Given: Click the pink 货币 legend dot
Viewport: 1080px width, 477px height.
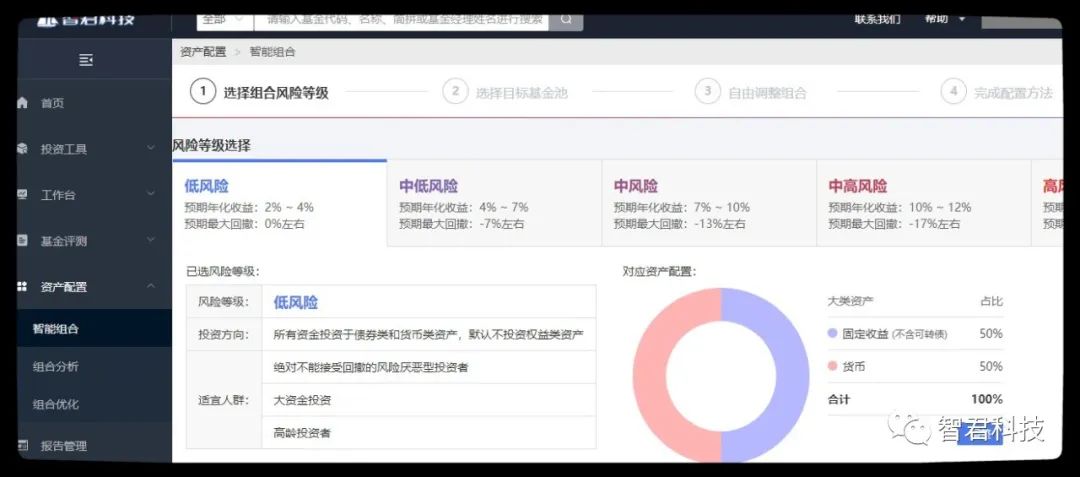Looking at the screenshot, I should (832, 366).
